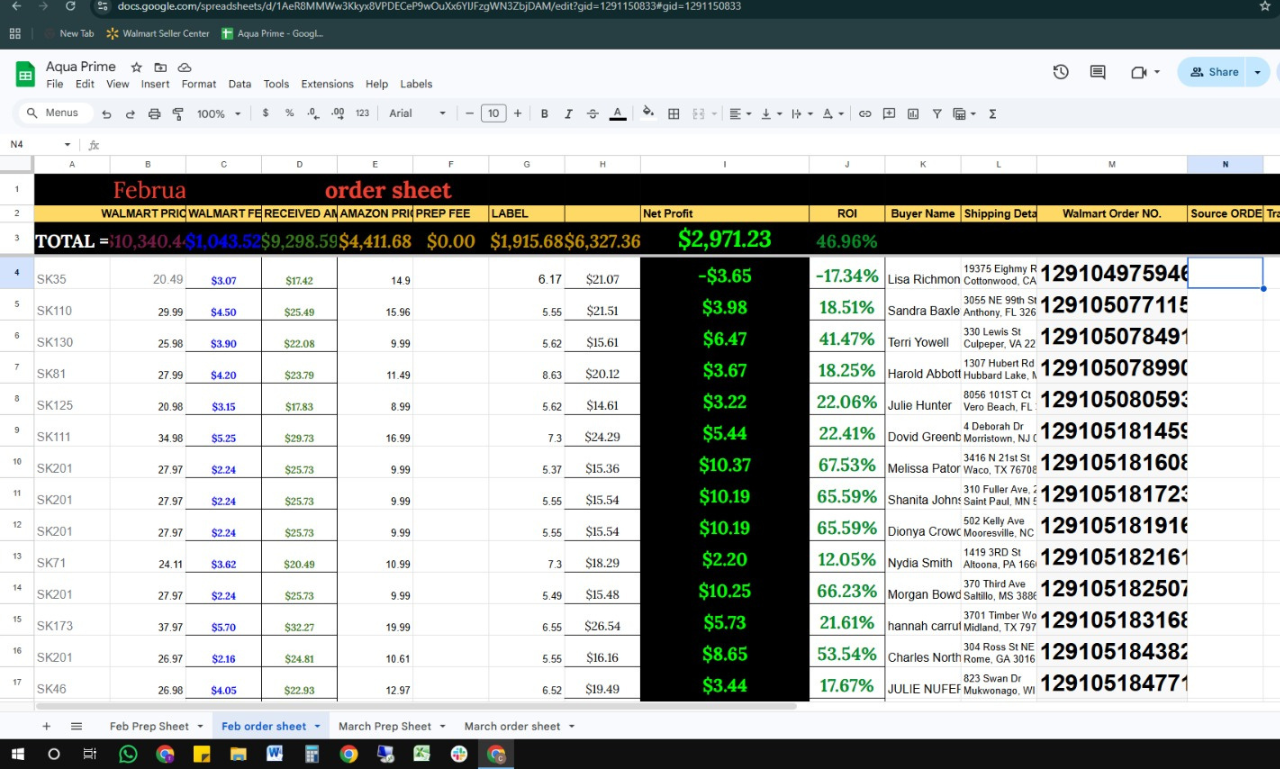Click Aqua Prime bookmark in bookmarks bar

[272, 33]
